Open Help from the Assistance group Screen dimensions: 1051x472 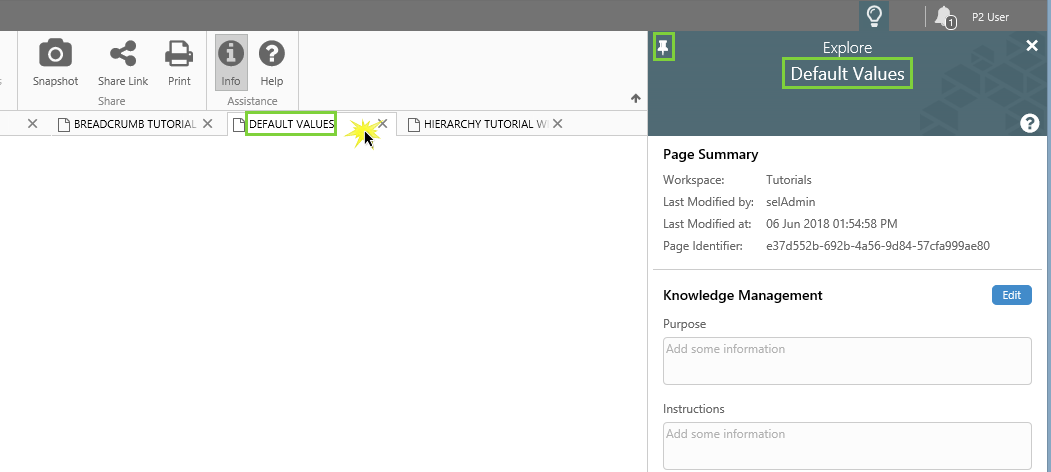click(271, 54)
